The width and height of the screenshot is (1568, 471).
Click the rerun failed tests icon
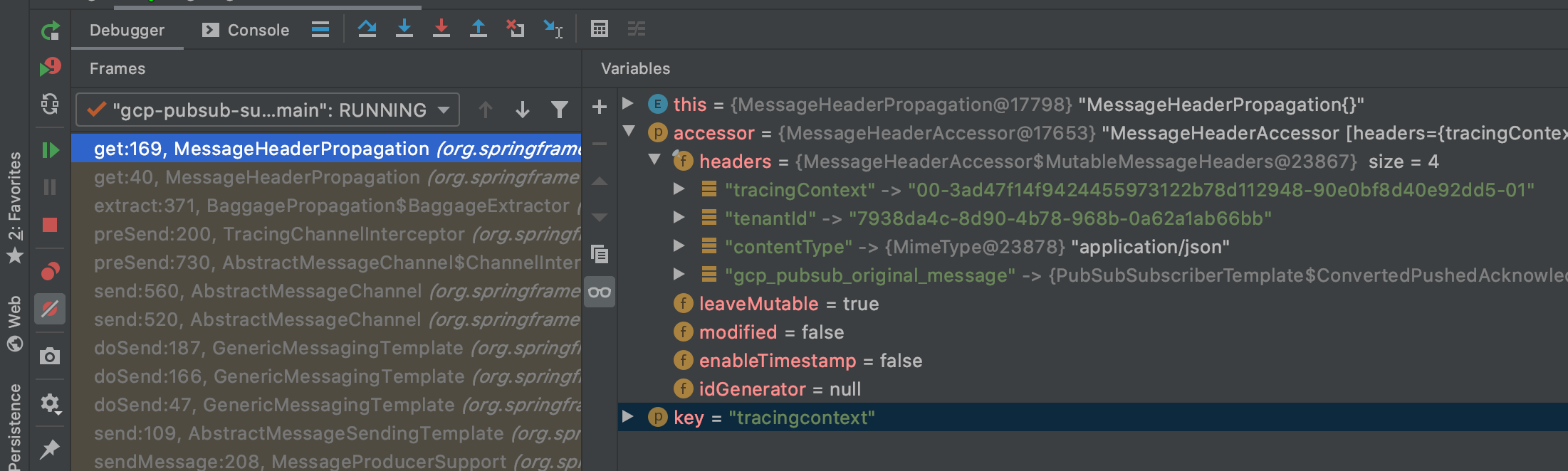point(50,67)
